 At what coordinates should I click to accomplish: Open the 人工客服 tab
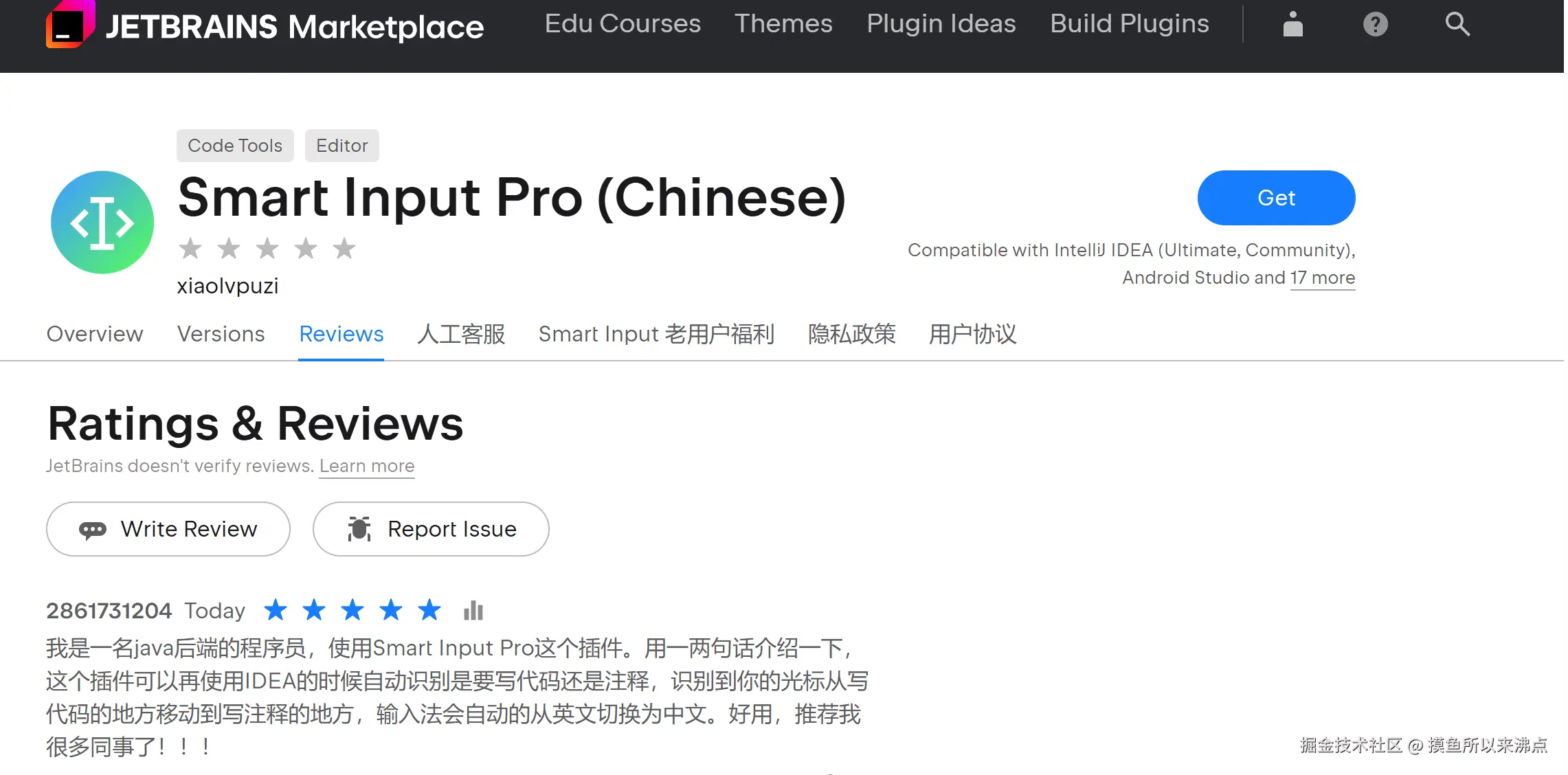coord(461,334)
